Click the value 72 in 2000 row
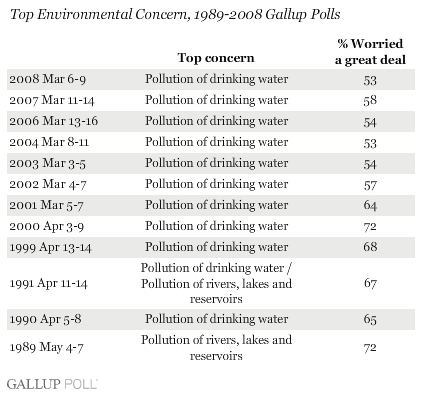The height and width of the screenshot is (395, 422). pos(370,226)
